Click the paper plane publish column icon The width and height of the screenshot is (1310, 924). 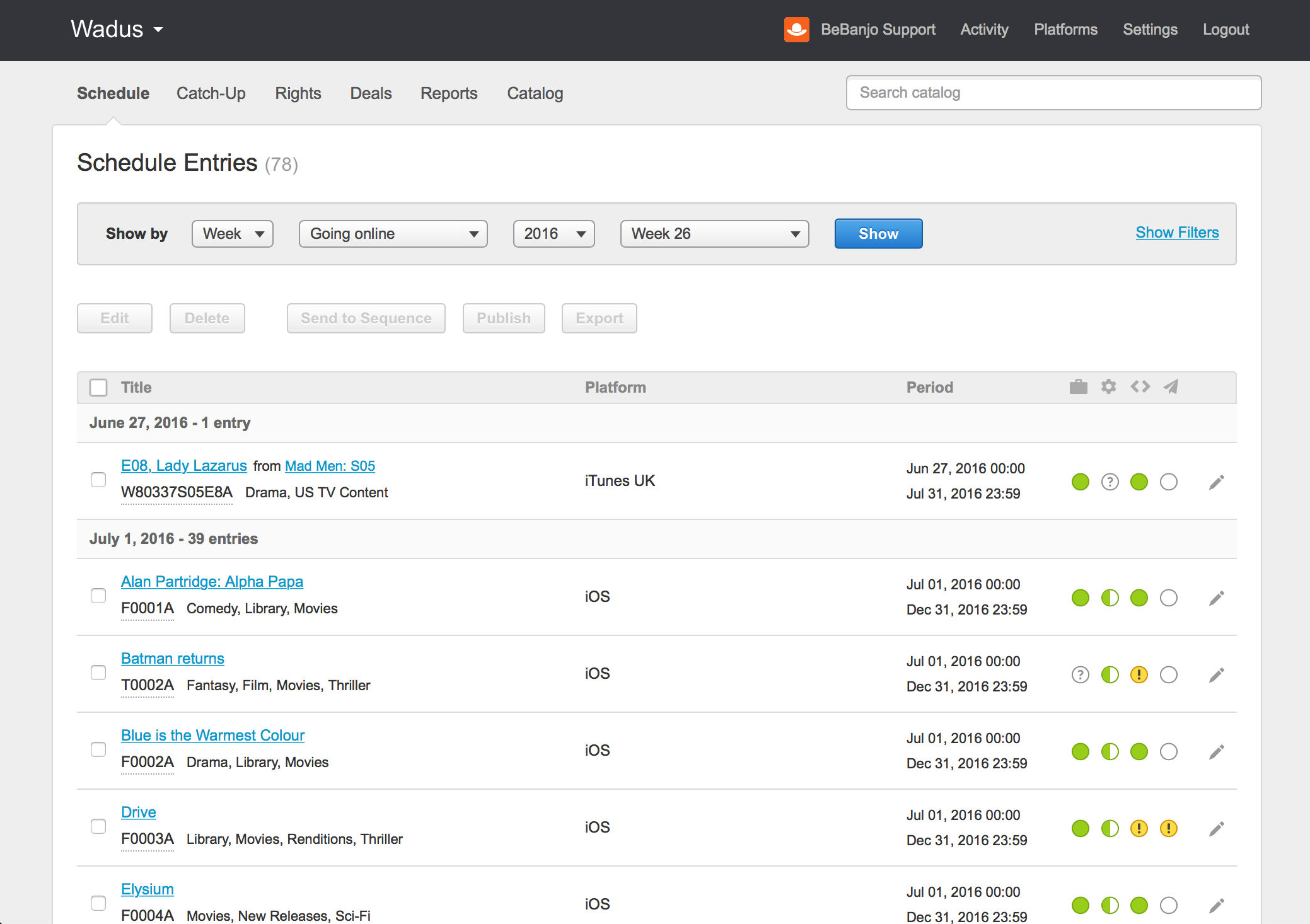point(1171,387)
